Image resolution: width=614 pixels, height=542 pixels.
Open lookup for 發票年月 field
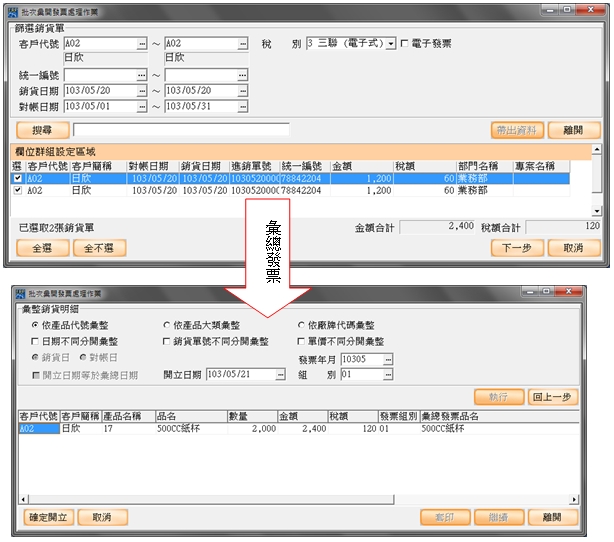point(388,358)
